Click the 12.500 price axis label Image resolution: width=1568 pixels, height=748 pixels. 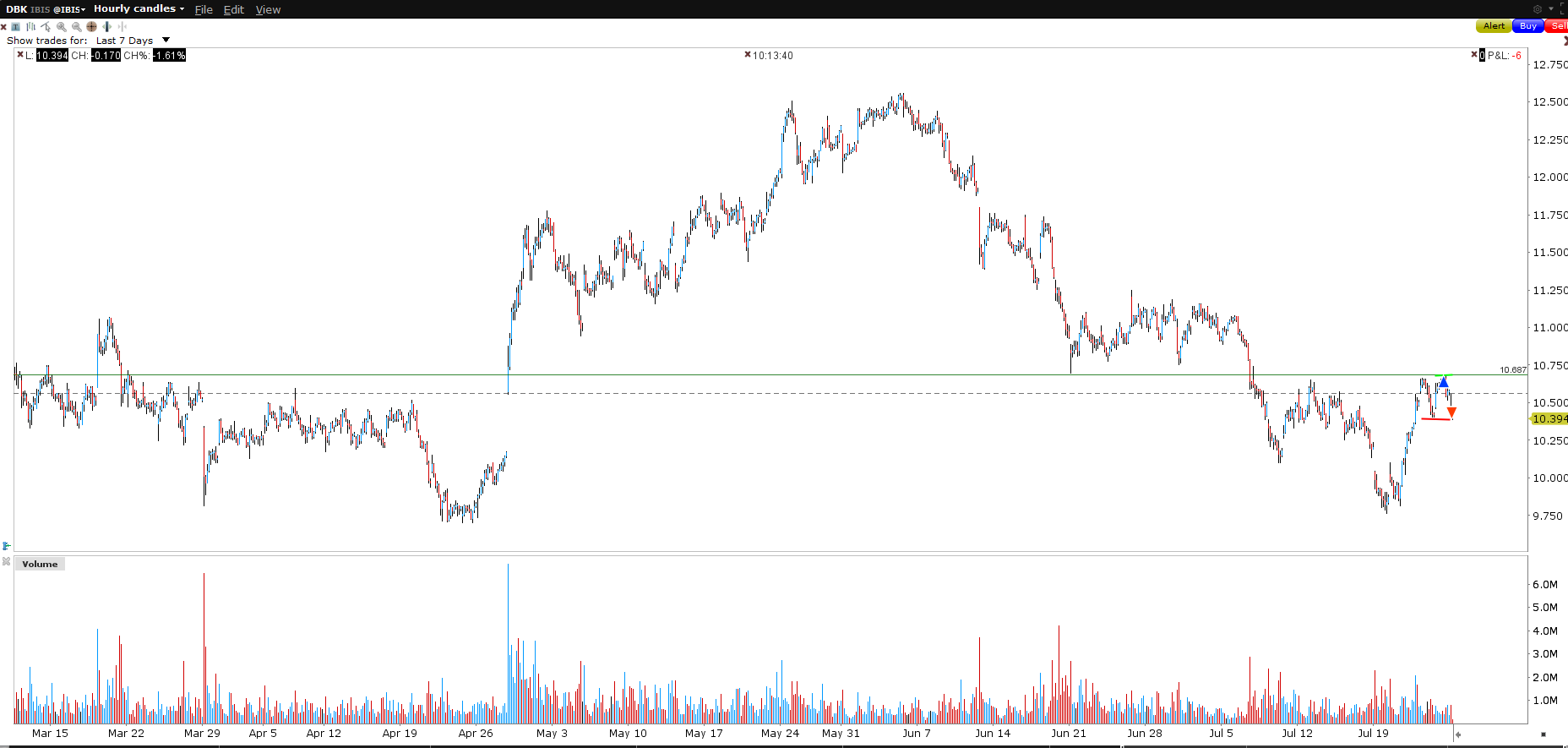pos(1550,101)
